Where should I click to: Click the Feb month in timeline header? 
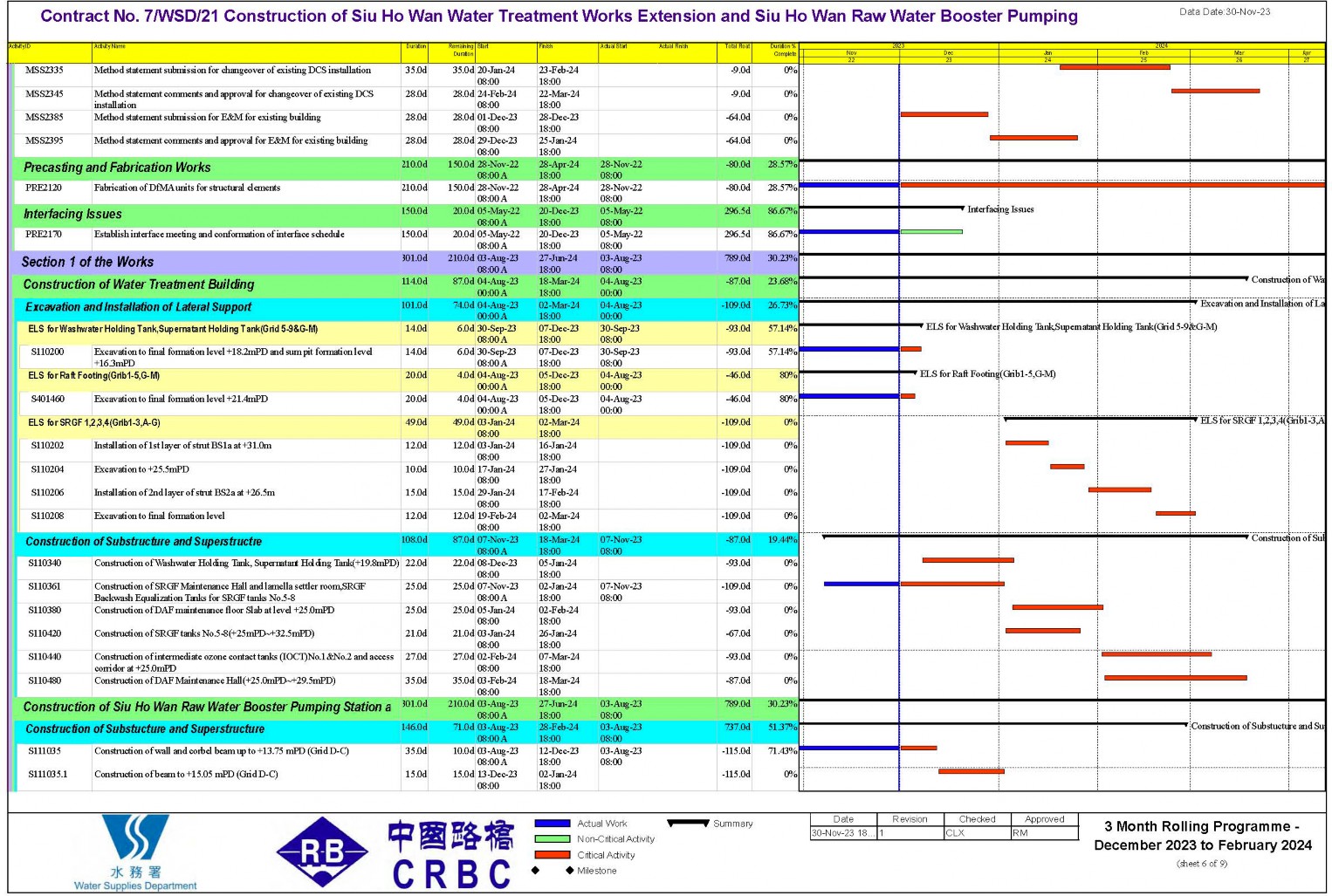click(1143, 53)
